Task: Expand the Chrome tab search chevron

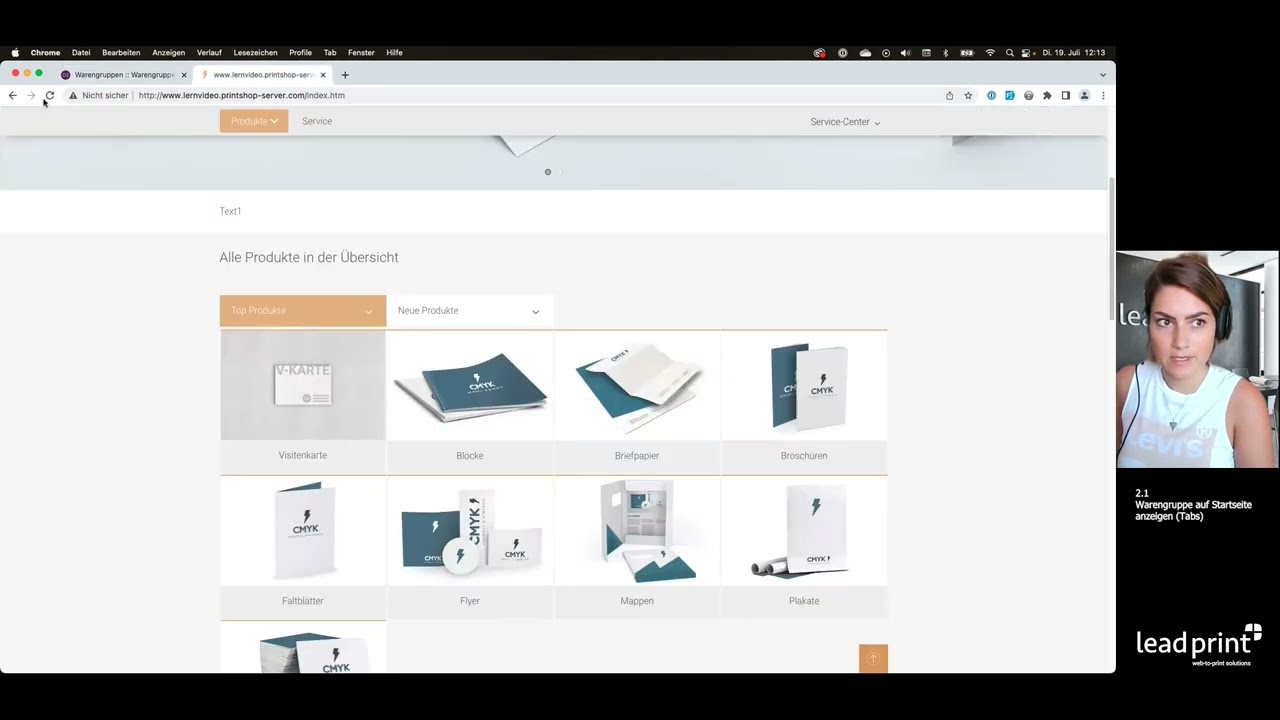Action: pyautogui.click(x=1103, y=75)
